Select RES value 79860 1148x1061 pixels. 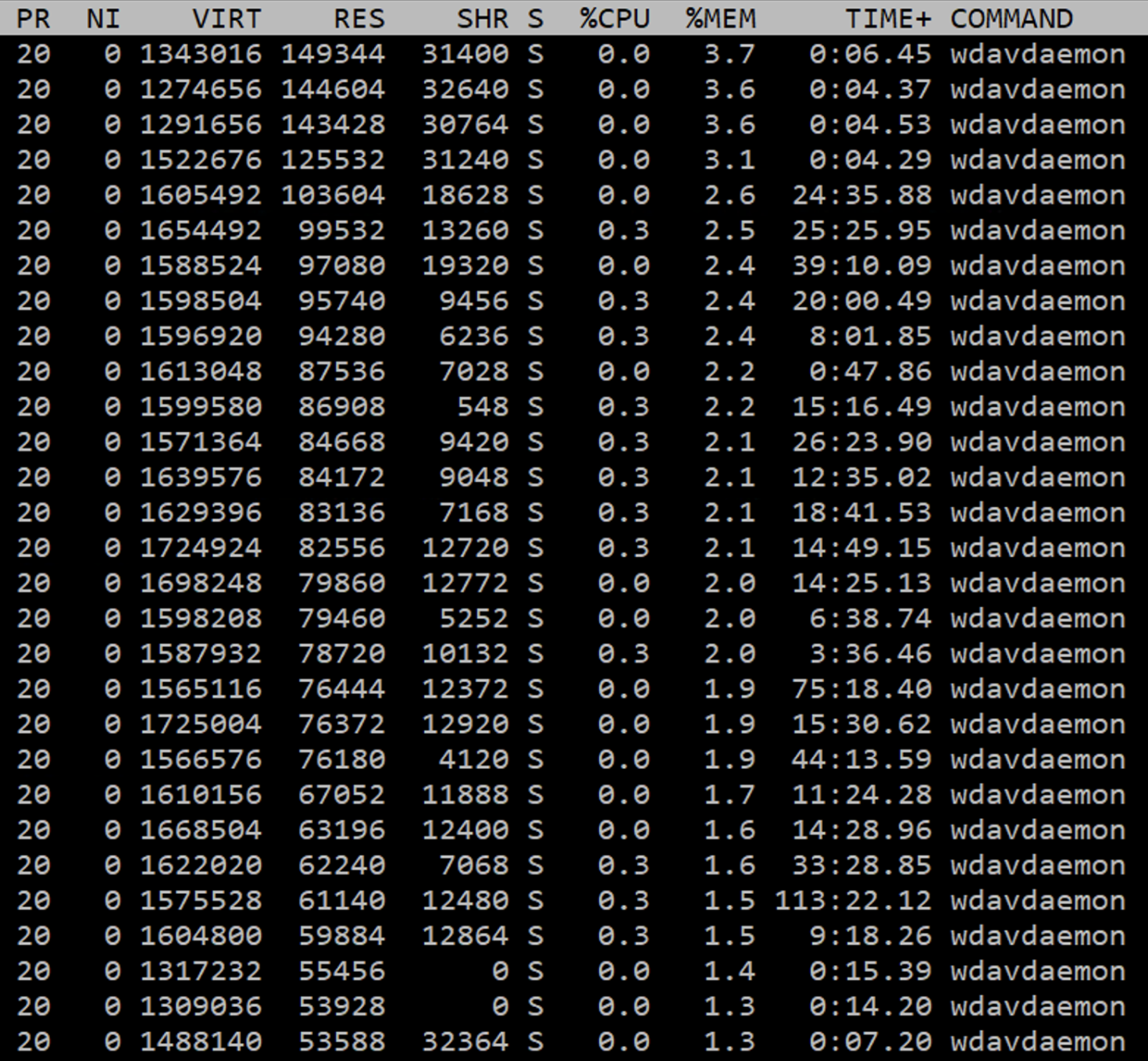[341, 583]
